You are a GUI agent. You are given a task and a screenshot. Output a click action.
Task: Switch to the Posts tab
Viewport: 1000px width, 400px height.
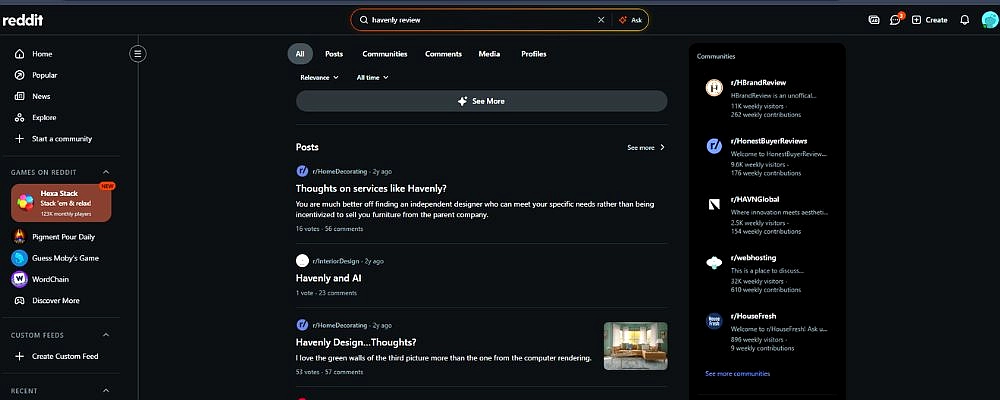point(334,54)
